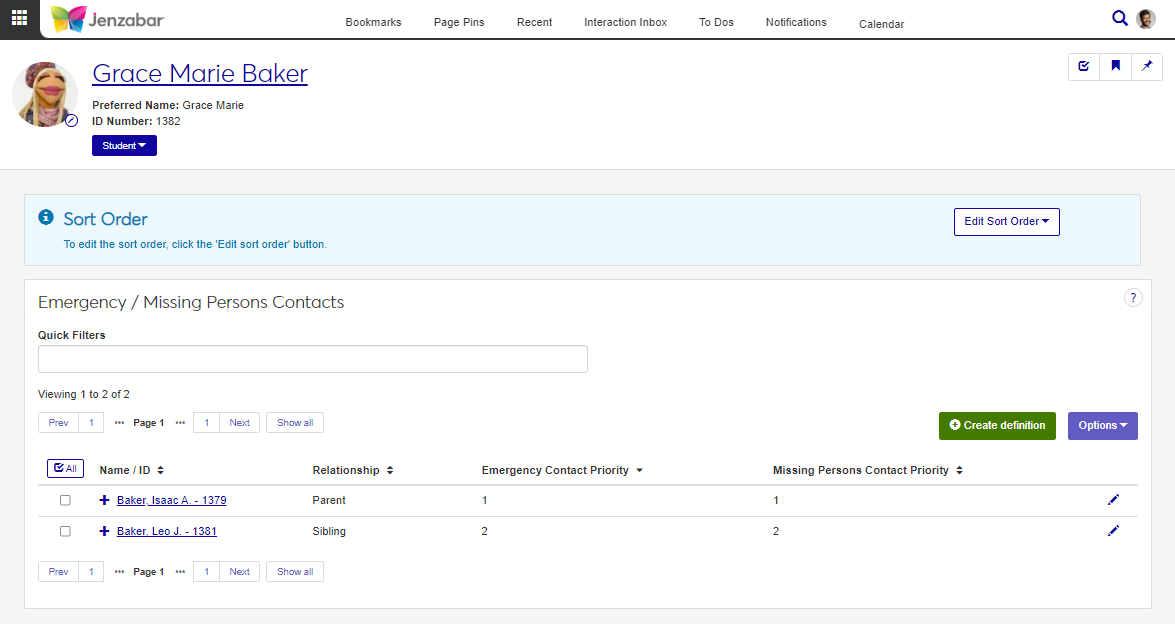Open the help question mark icon

click(x=1133, y=297)
